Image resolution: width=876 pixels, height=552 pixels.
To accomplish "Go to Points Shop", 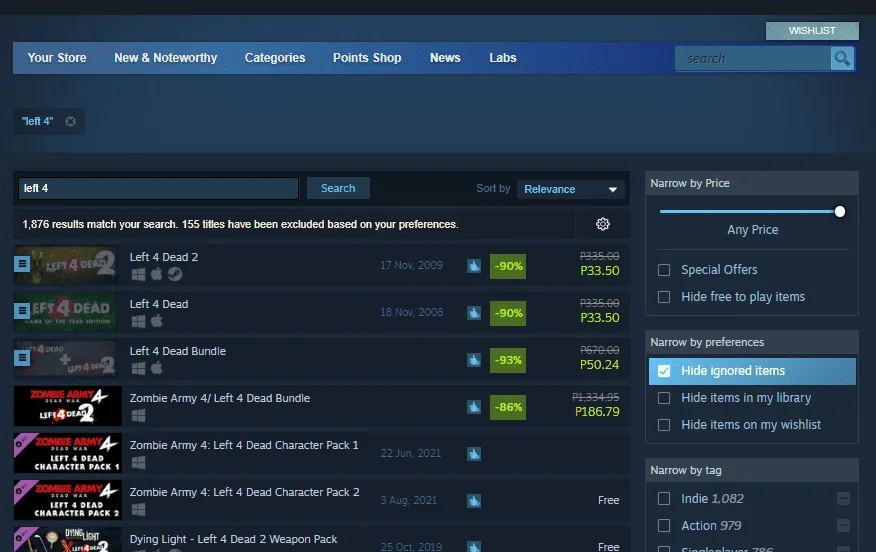I will pos(367,58).
